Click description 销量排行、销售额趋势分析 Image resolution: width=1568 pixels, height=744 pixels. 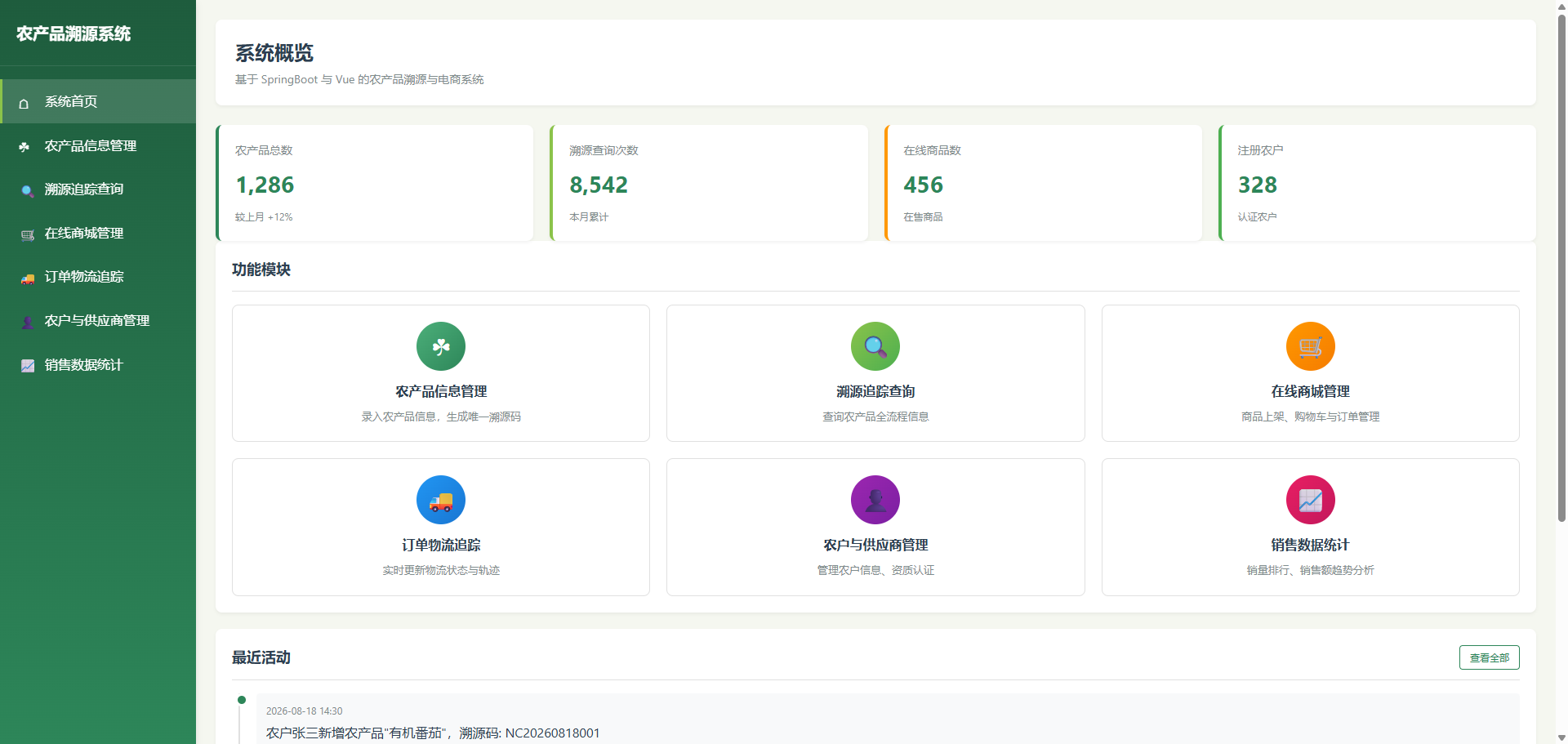pos(1311,570)
